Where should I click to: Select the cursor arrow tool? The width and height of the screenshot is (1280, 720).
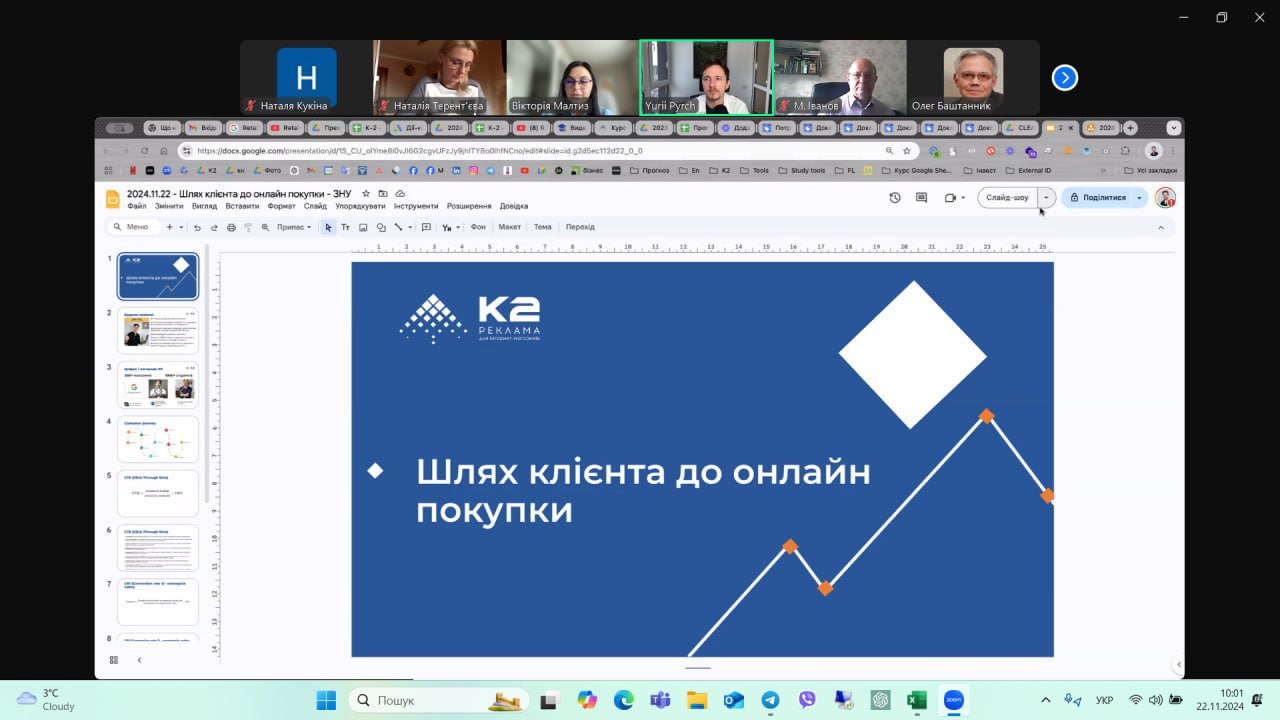(x=328, y=227)
